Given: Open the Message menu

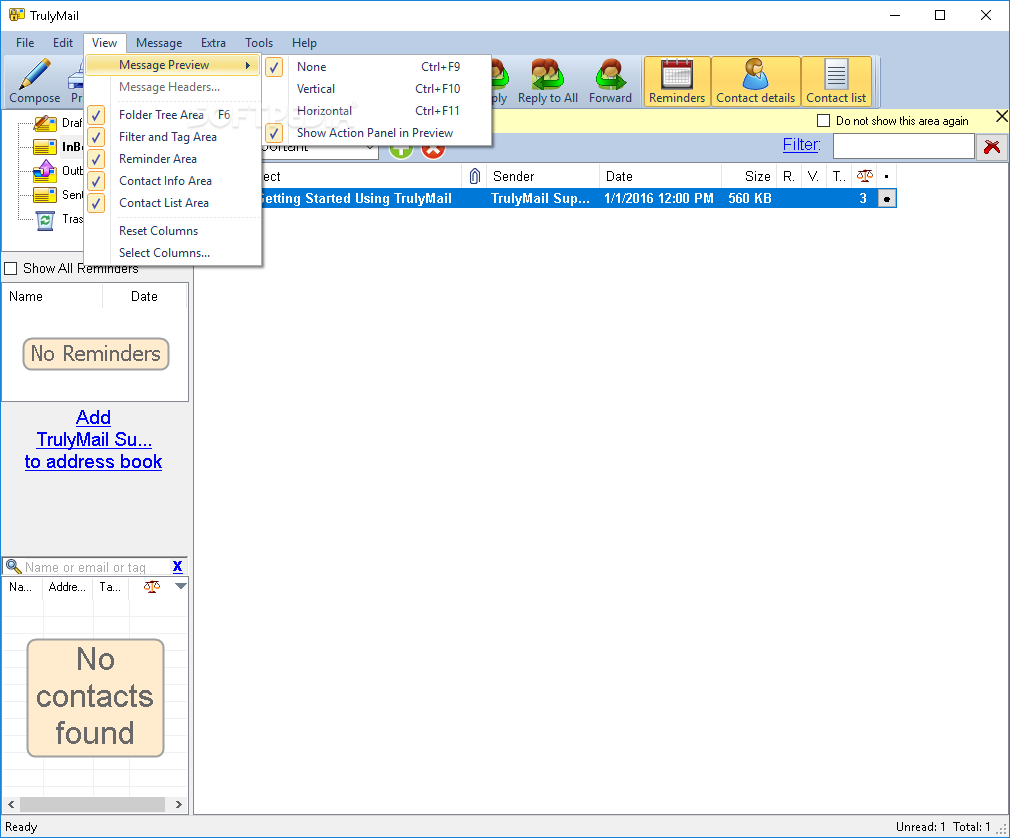Looking at the screenshot, I should point(159,43).
